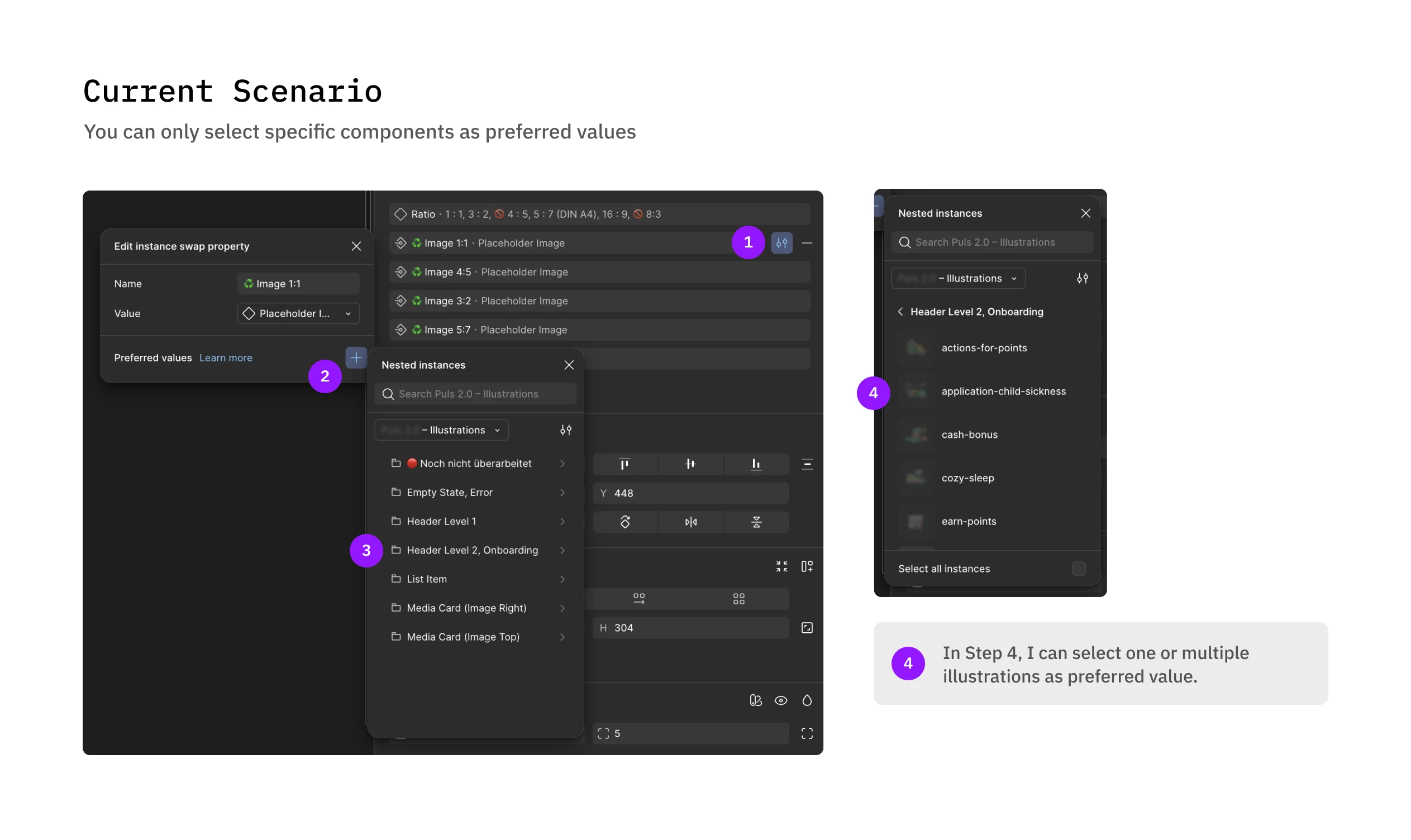
Task: Open the Learn more link
Action: pos(226,358)
